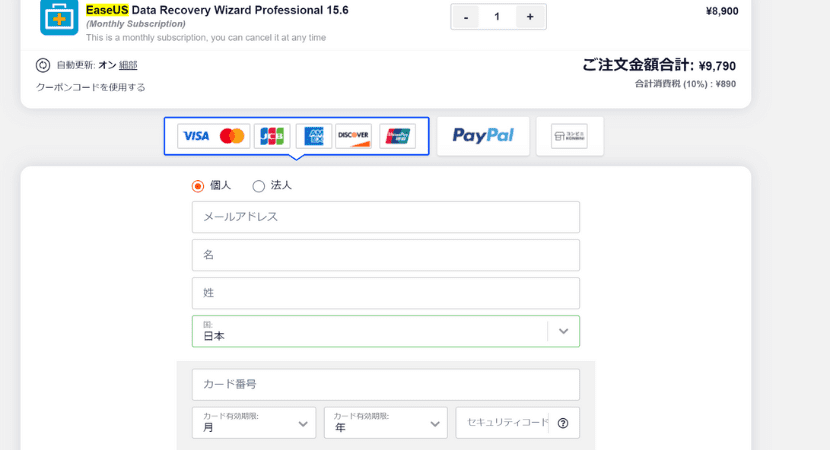Screen dimensions: 830x450
Task: Select the 法人 radio button
Action: pos(258,186)
